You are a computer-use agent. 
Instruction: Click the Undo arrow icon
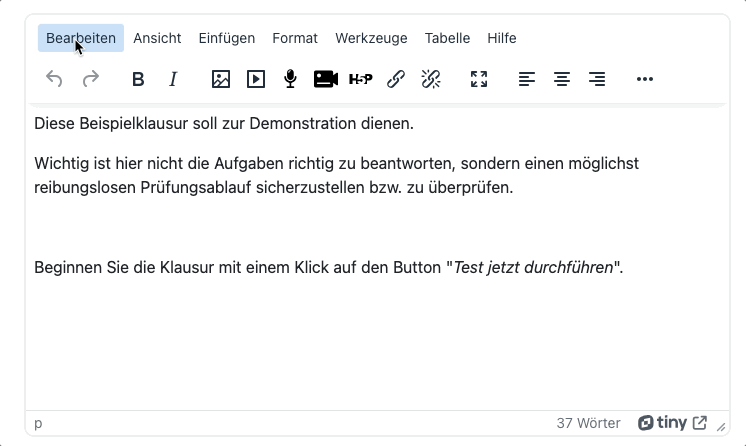click(x=55, y=79)
